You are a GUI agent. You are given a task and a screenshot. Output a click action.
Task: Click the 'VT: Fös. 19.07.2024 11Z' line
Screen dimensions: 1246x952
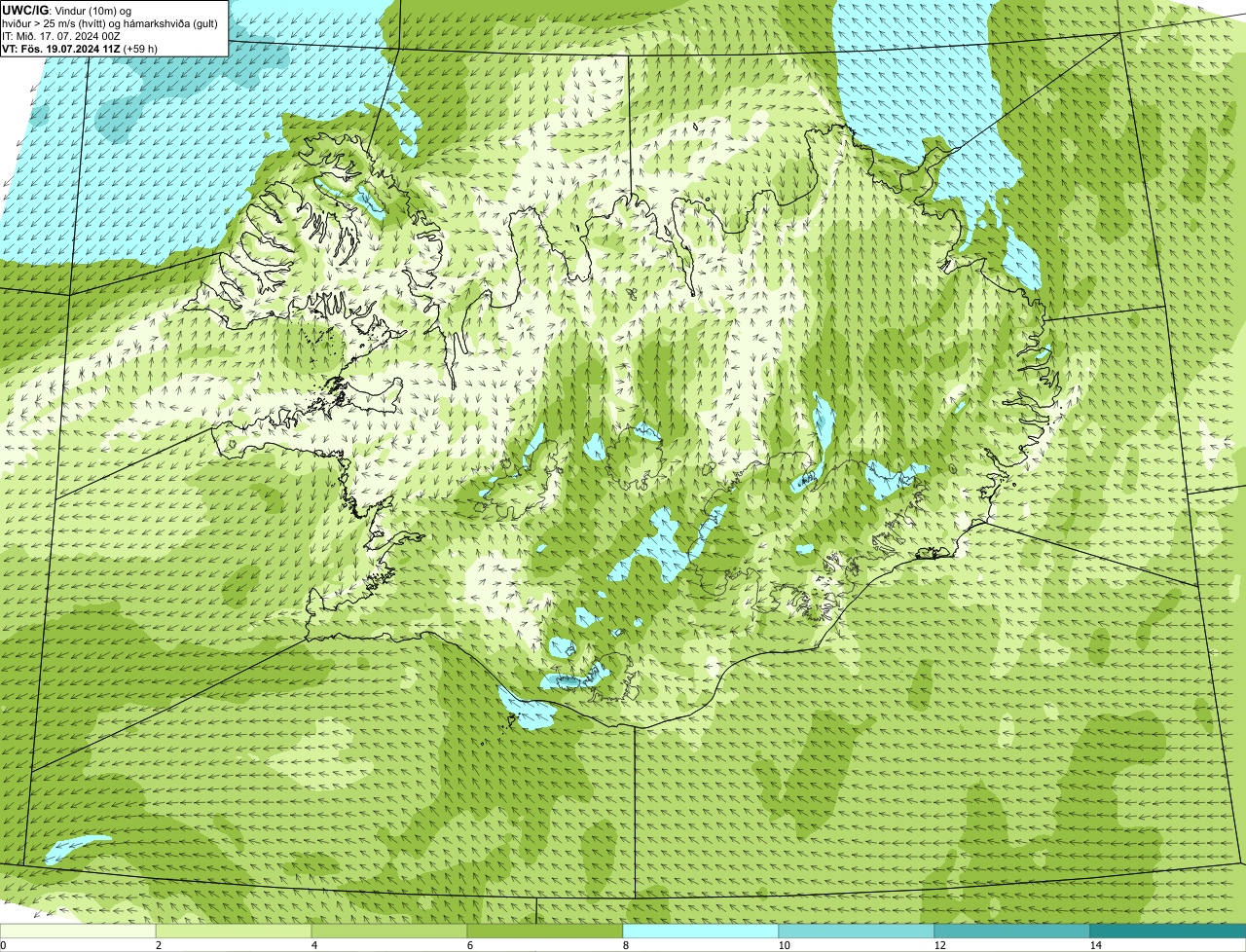[80, 48]
